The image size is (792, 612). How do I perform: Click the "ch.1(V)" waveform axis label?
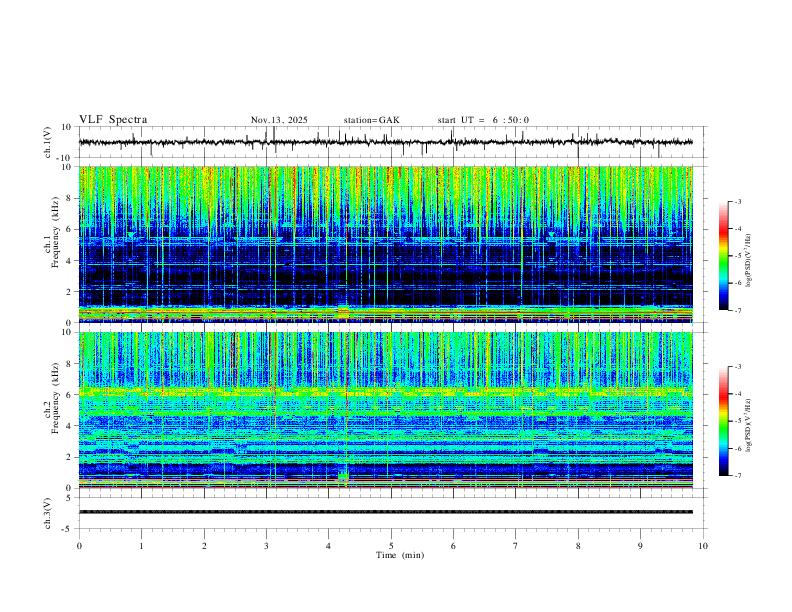[48, 142]
